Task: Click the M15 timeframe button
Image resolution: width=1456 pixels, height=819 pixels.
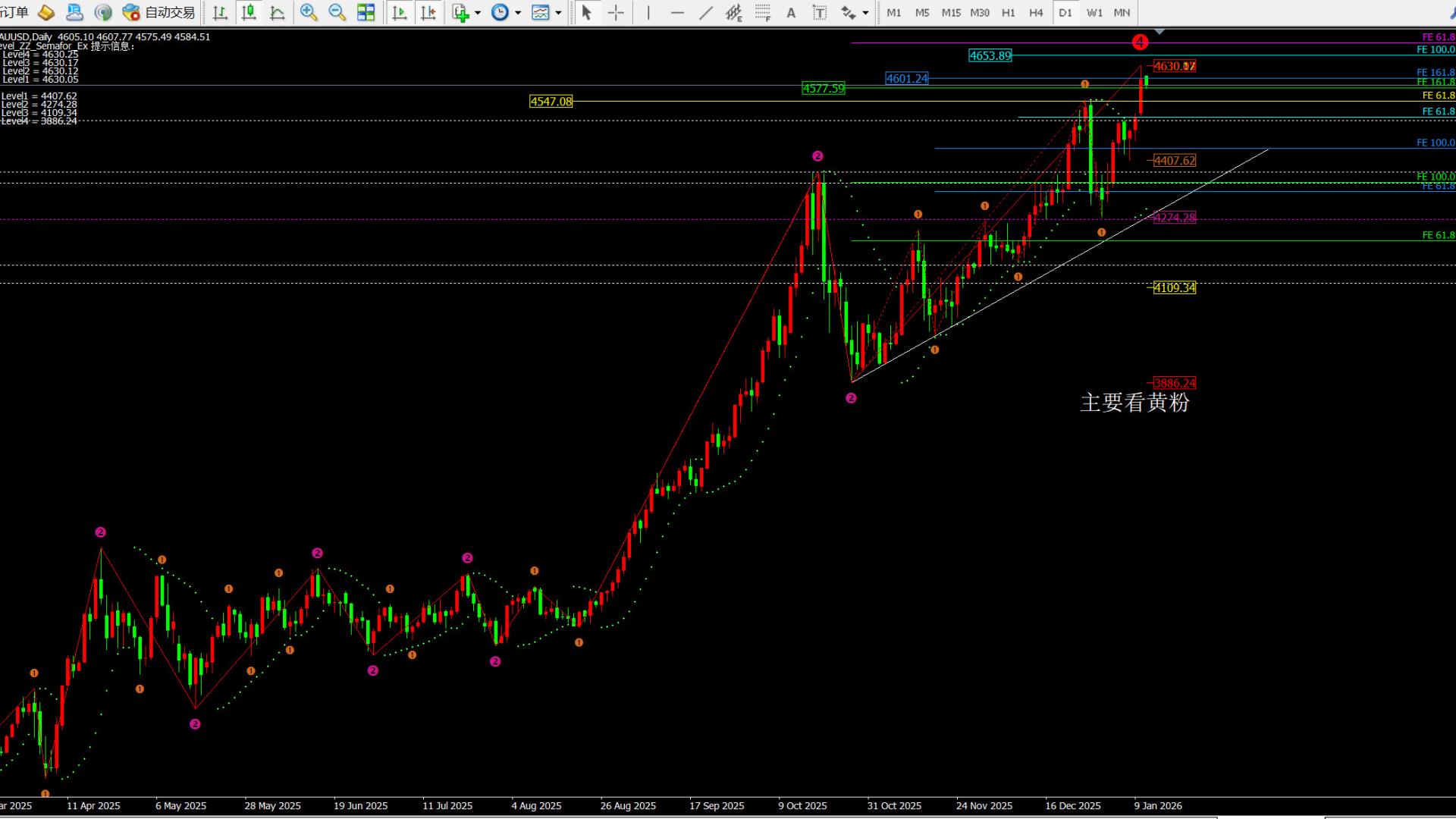Action: 950,12
